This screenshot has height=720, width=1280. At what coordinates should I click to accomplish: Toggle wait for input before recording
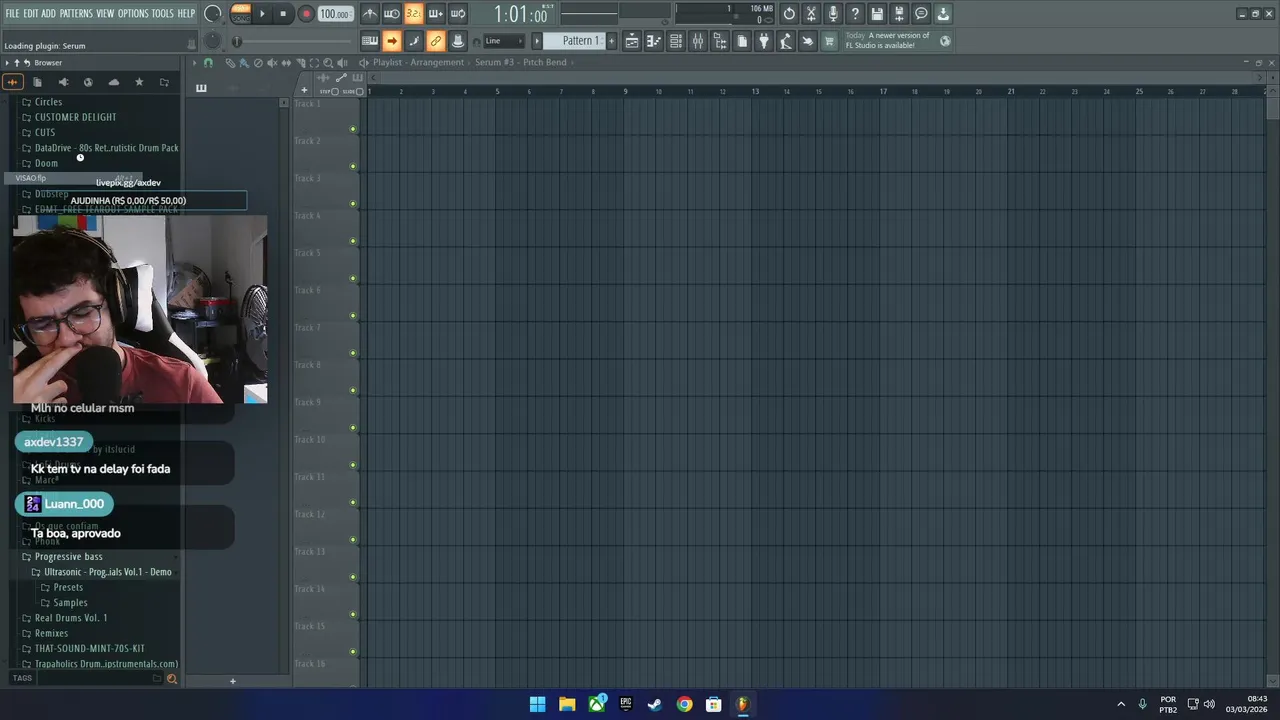tap(392, 14)
